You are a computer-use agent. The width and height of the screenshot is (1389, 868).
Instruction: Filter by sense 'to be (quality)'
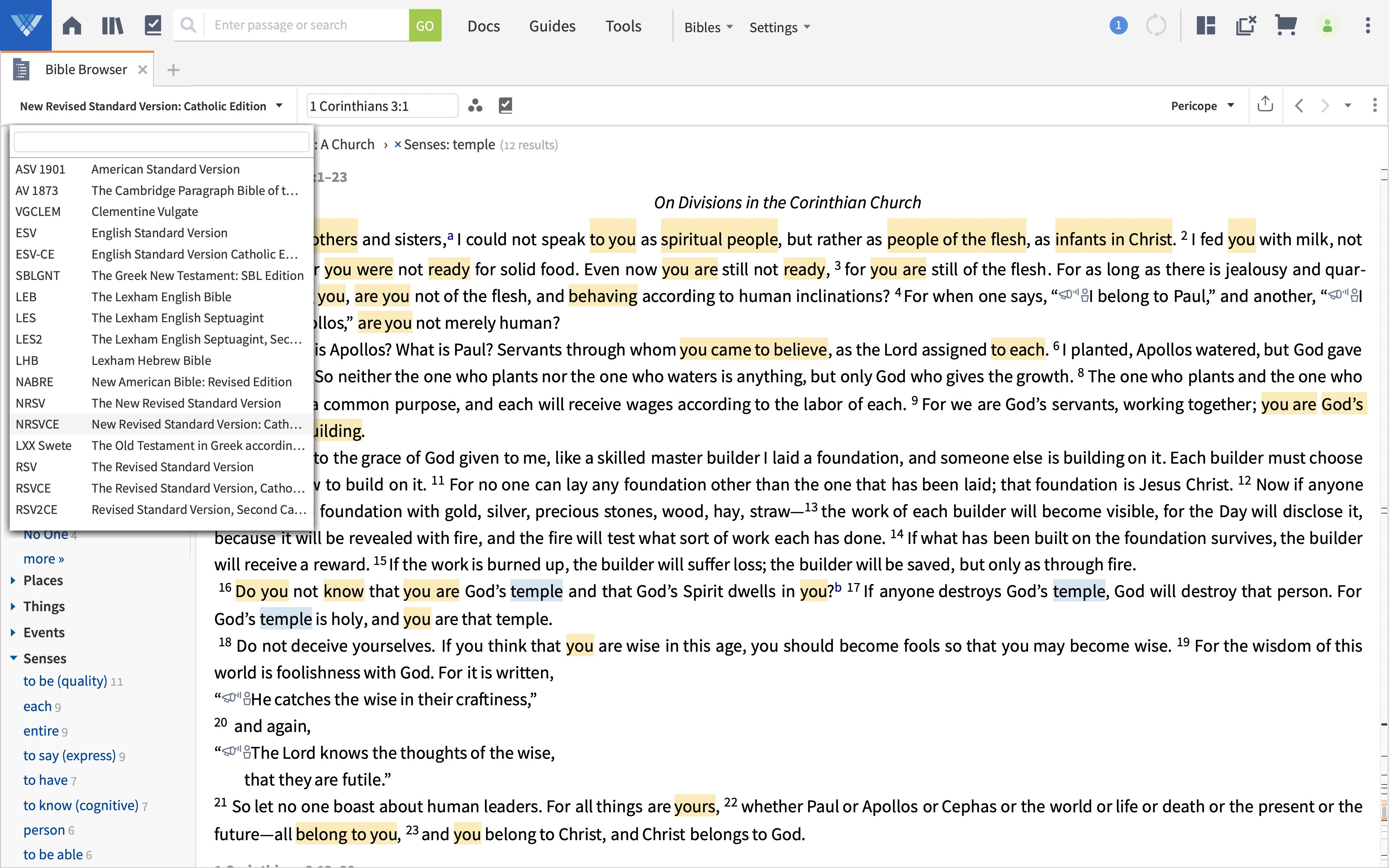(x=65, y=681)
